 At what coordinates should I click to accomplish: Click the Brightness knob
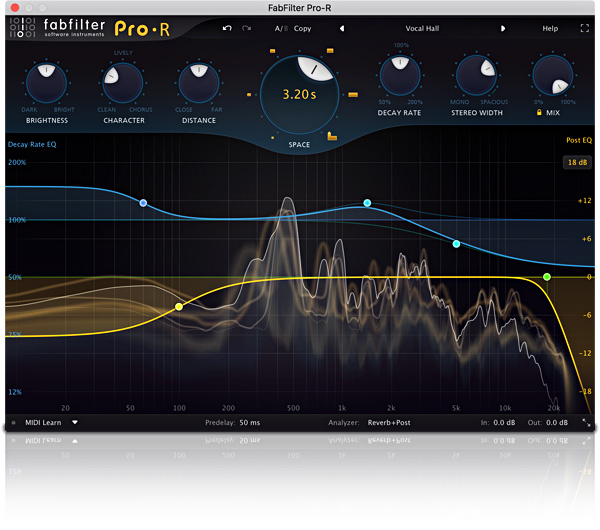pos(46,83)
